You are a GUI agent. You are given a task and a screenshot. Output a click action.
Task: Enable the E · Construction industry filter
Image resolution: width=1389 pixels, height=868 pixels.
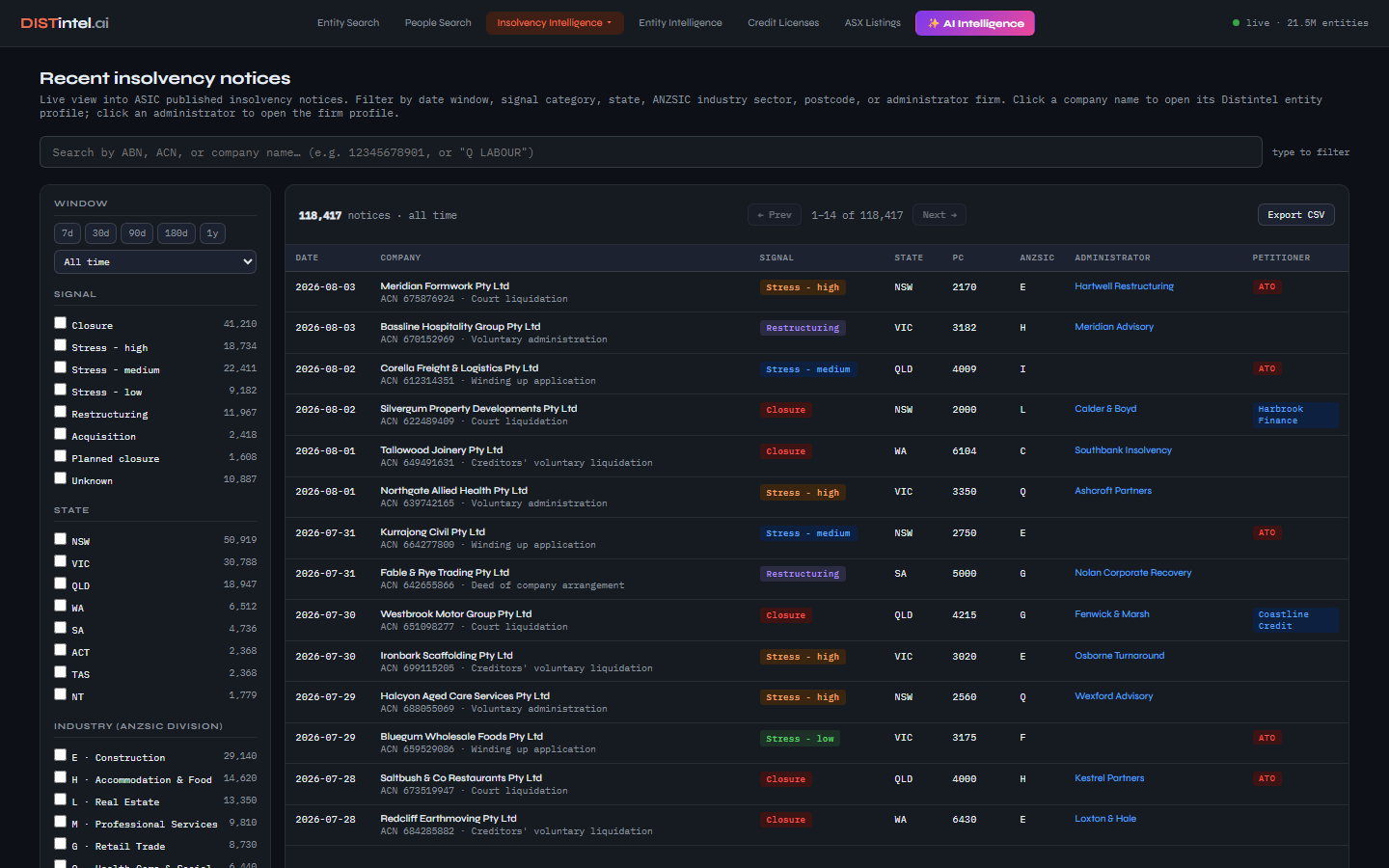61,755
